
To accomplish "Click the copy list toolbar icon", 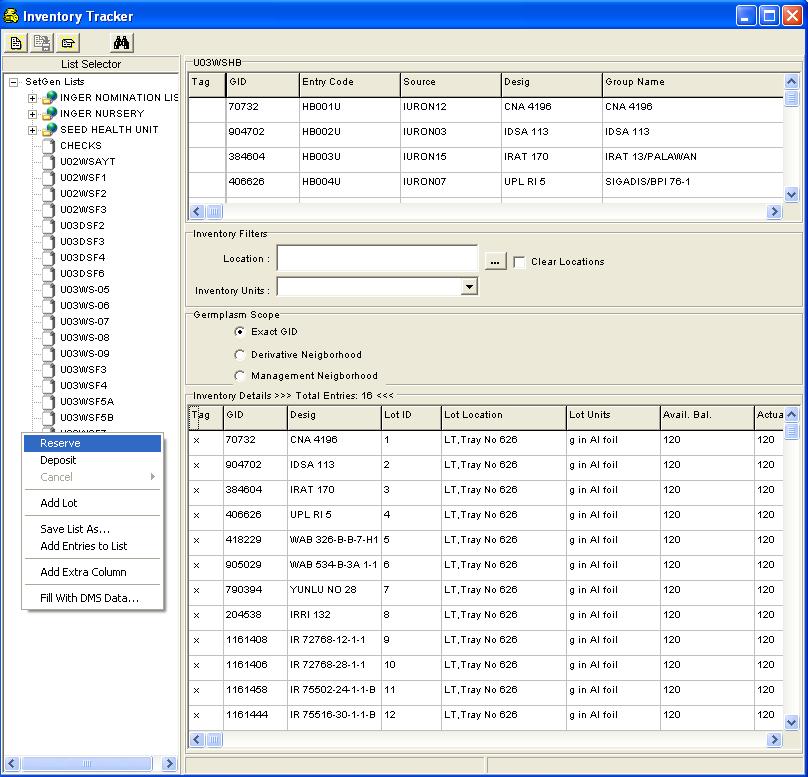I will pyautogui.click(x=41, y=43).
